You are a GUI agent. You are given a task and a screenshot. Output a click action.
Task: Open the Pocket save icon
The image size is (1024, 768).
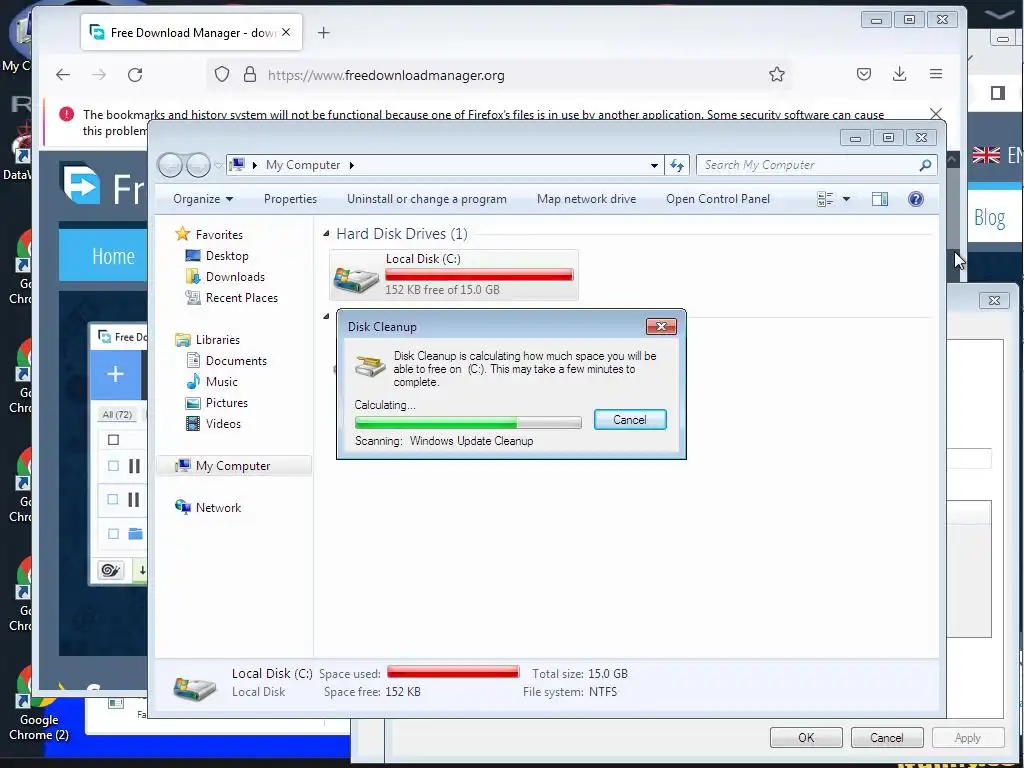tap(864, 74)
